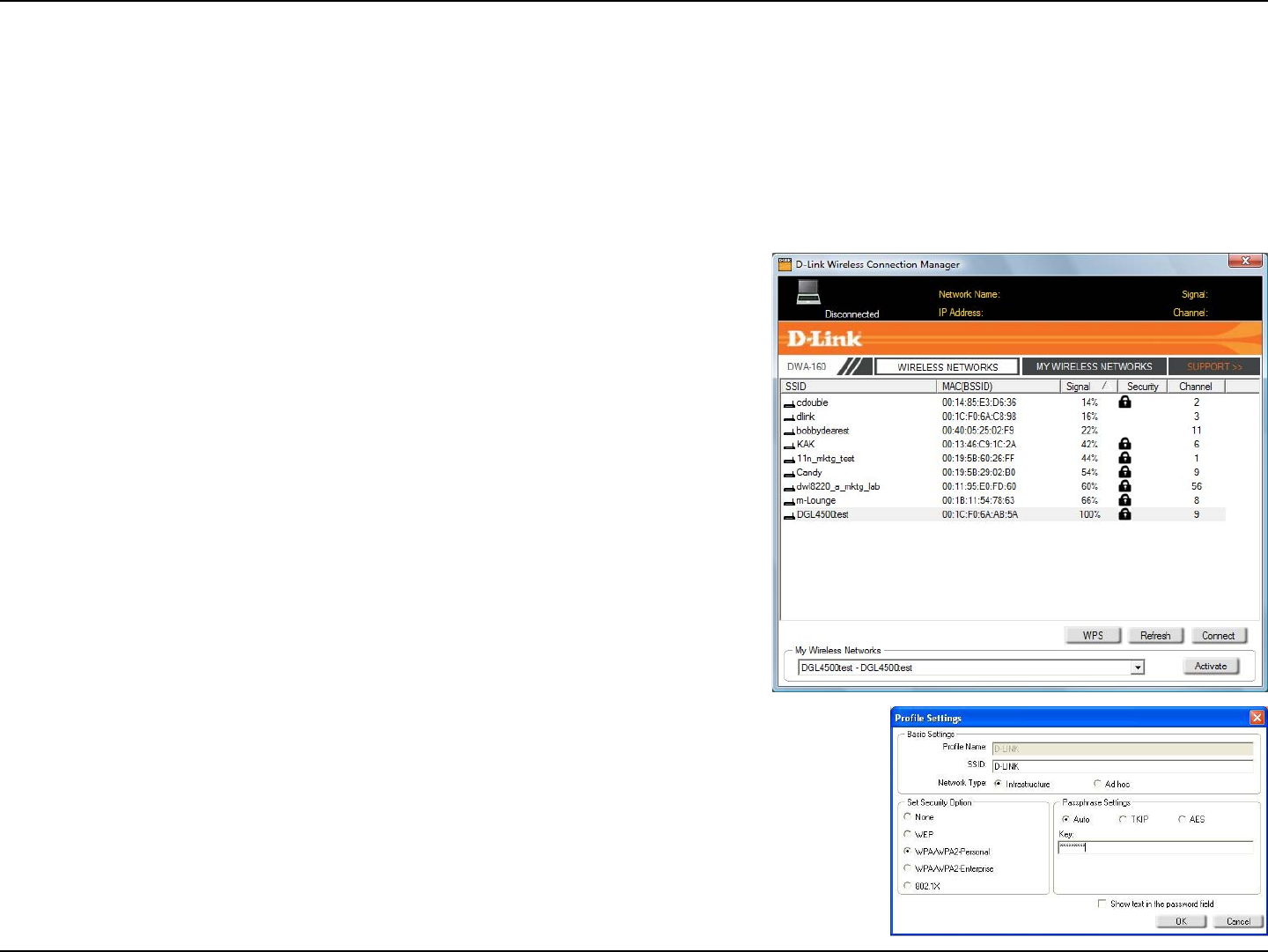The image size is (1268, 952).
Task: Select the KAK network name
Action: (x=806, y=445)
